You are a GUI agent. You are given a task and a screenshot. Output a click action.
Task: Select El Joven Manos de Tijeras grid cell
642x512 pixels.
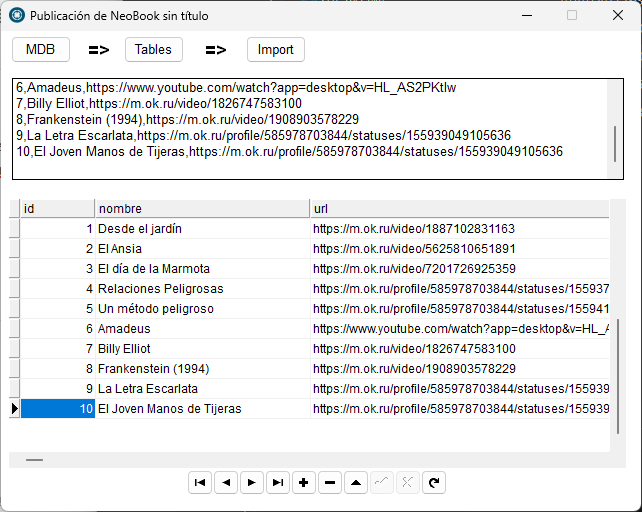tap(202, 409)
